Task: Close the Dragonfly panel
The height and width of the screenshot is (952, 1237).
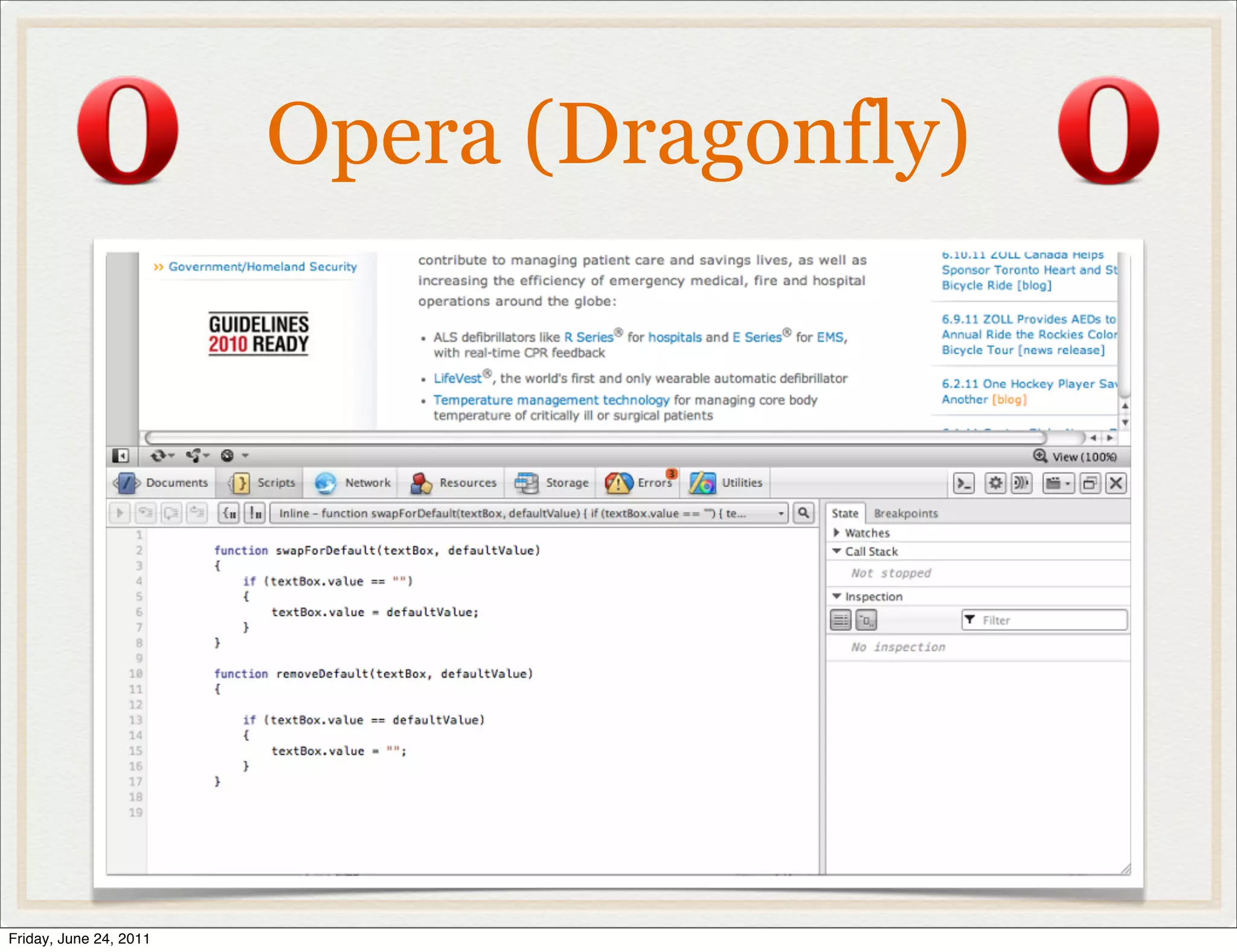Action: [1116, 483]
